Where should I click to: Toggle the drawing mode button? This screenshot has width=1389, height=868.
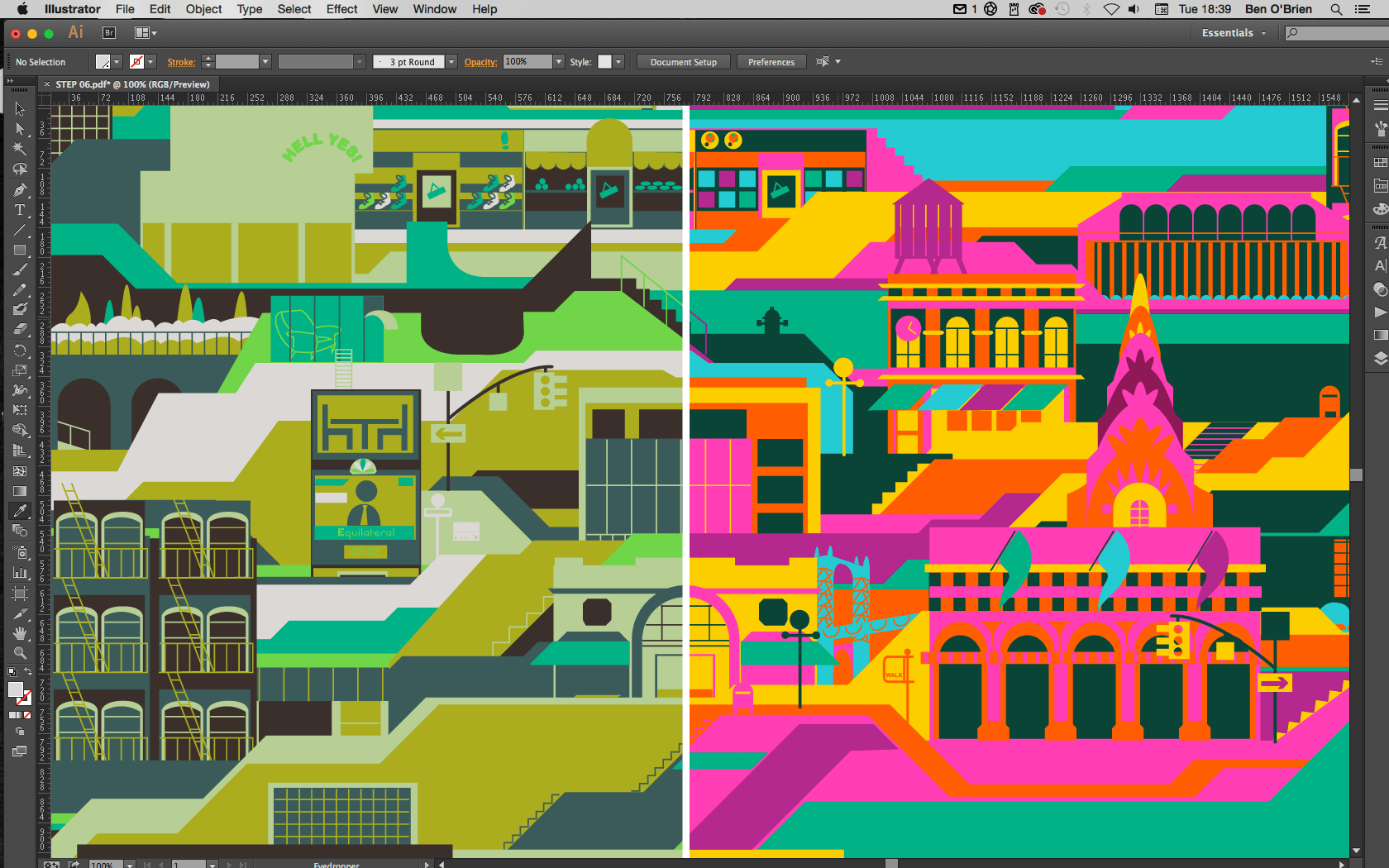coord(20,732)
